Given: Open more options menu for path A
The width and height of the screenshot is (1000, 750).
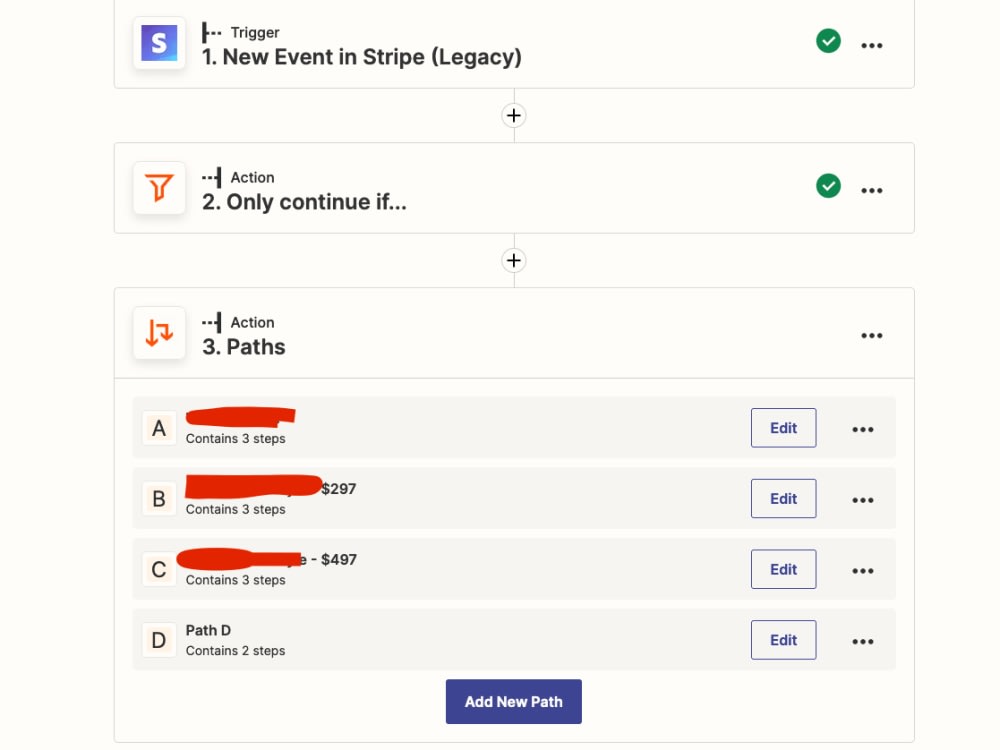Looking at the screenshot, I should point(862,429).
